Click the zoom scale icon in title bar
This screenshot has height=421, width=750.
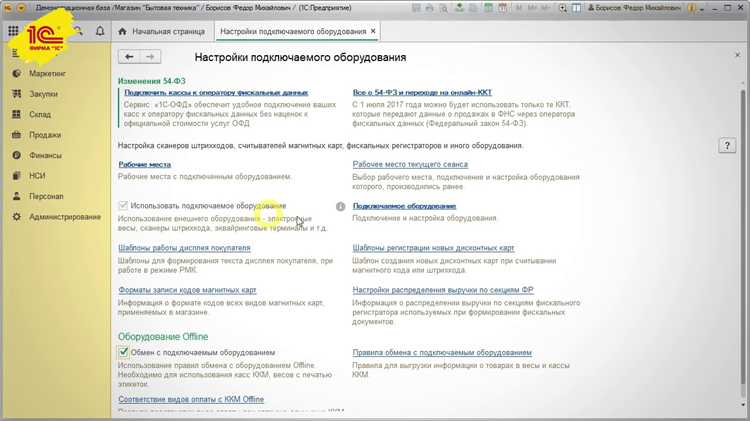tap(563, 8)
